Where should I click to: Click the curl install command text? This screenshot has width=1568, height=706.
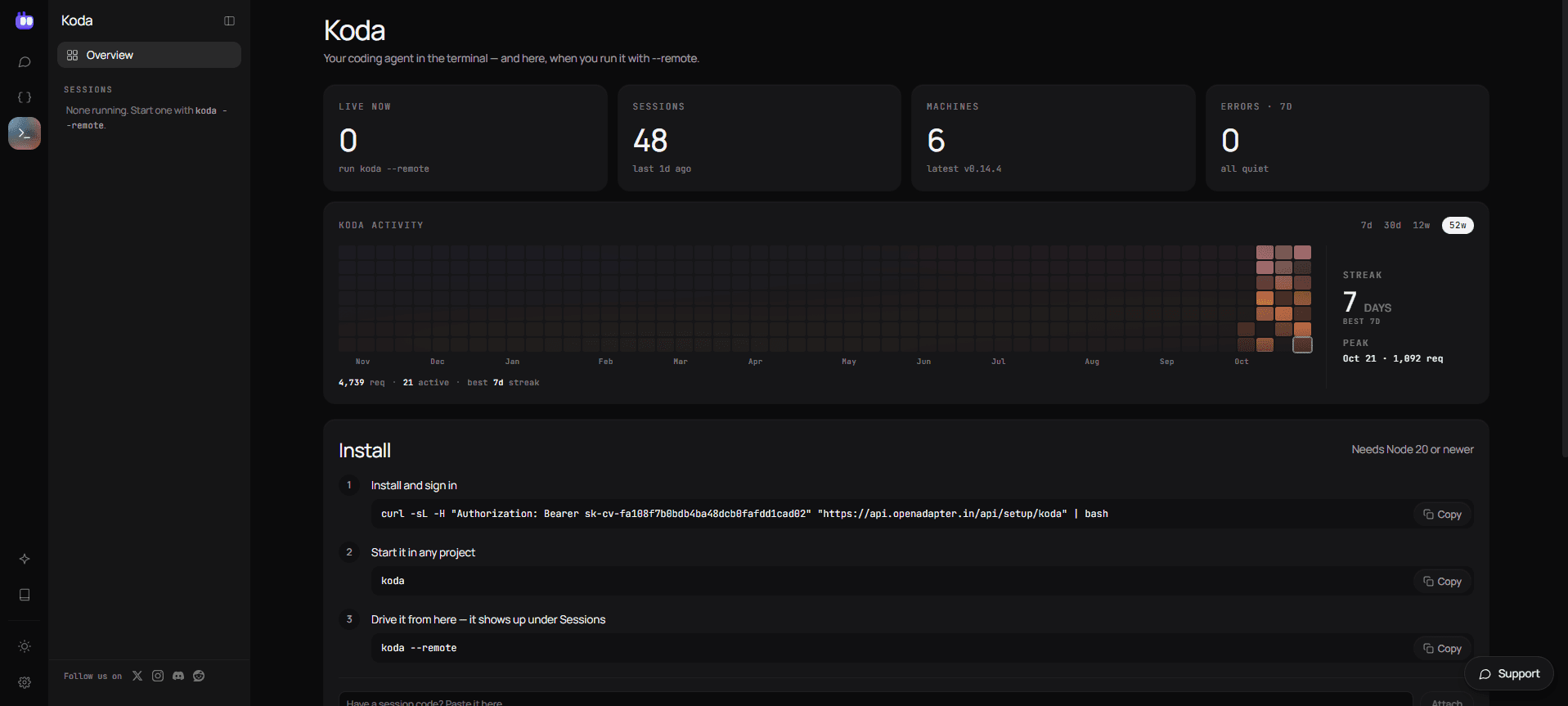(744, 514)
